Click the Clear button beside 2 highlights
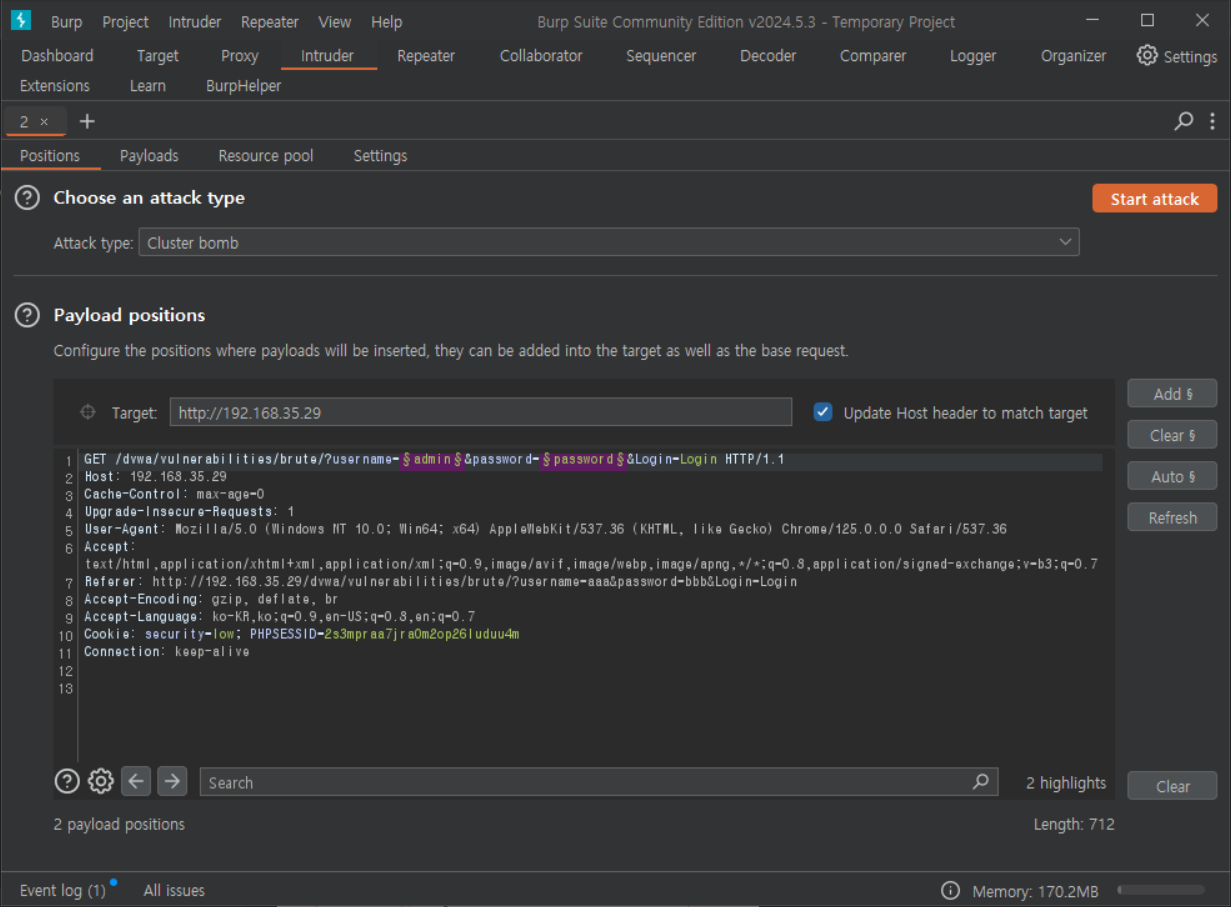 tap(1172, 786)
